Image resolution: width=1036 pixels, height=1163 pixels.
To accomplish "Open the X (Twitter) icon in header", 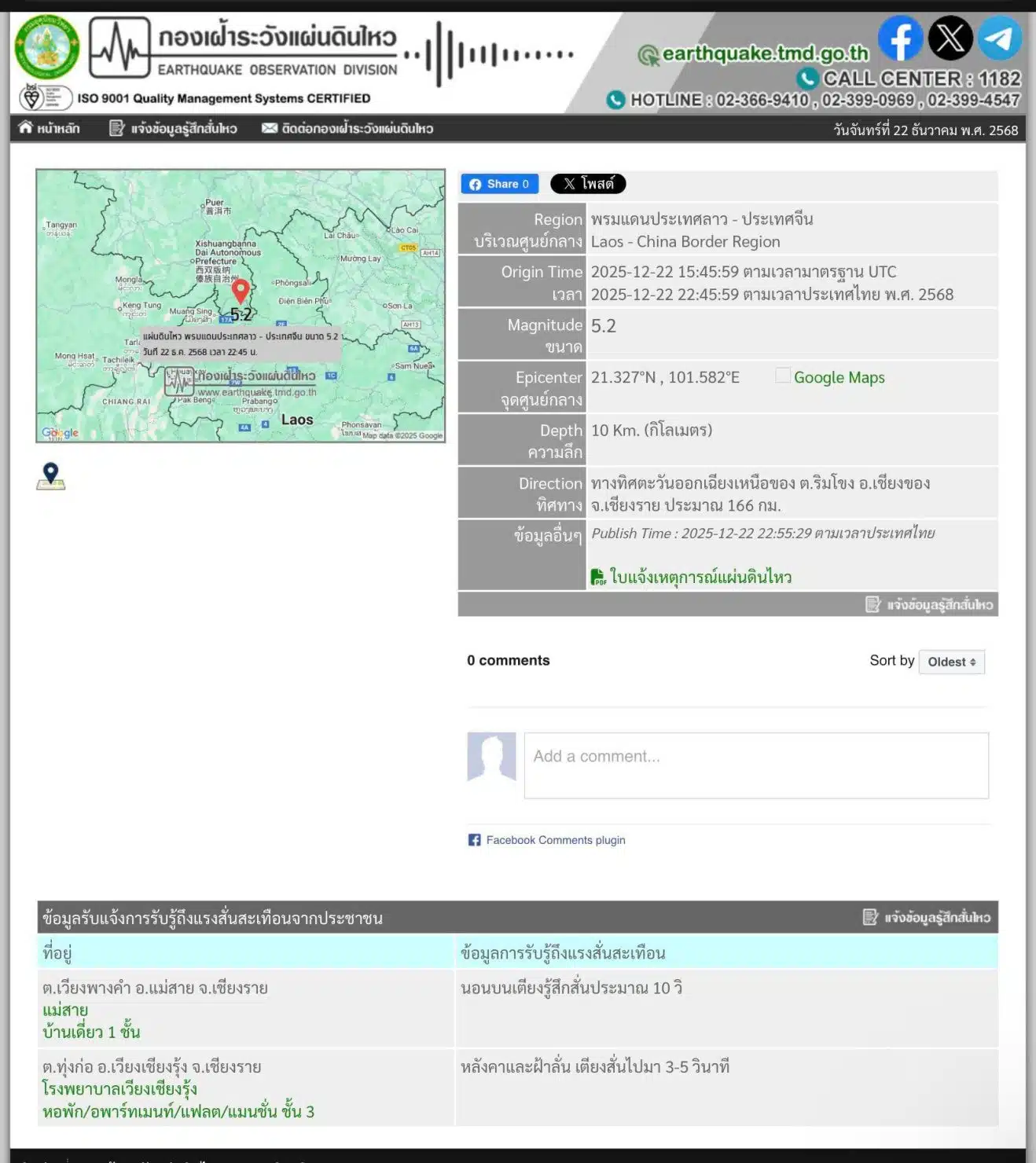I will (x=950, y=38).
